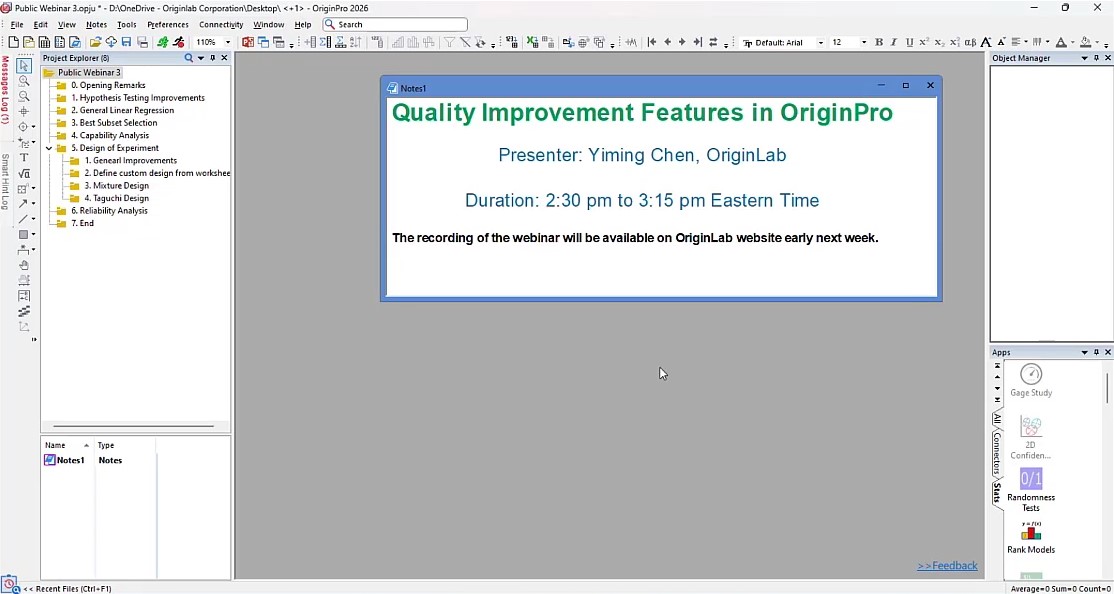The width and height of the screenshot is (1114, 594).
Task: Click the Superscript x² icon
Action: point(924,42)
